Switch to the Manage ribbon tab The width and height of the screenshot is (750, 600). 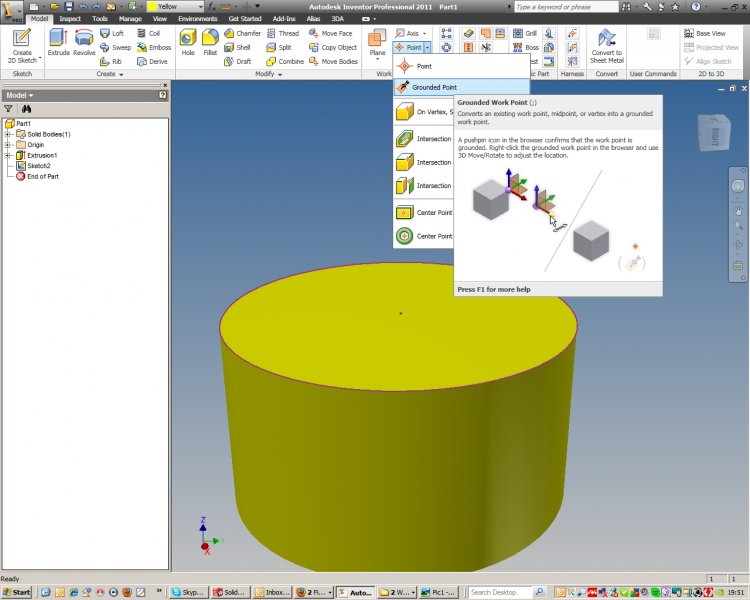point(130,19)
